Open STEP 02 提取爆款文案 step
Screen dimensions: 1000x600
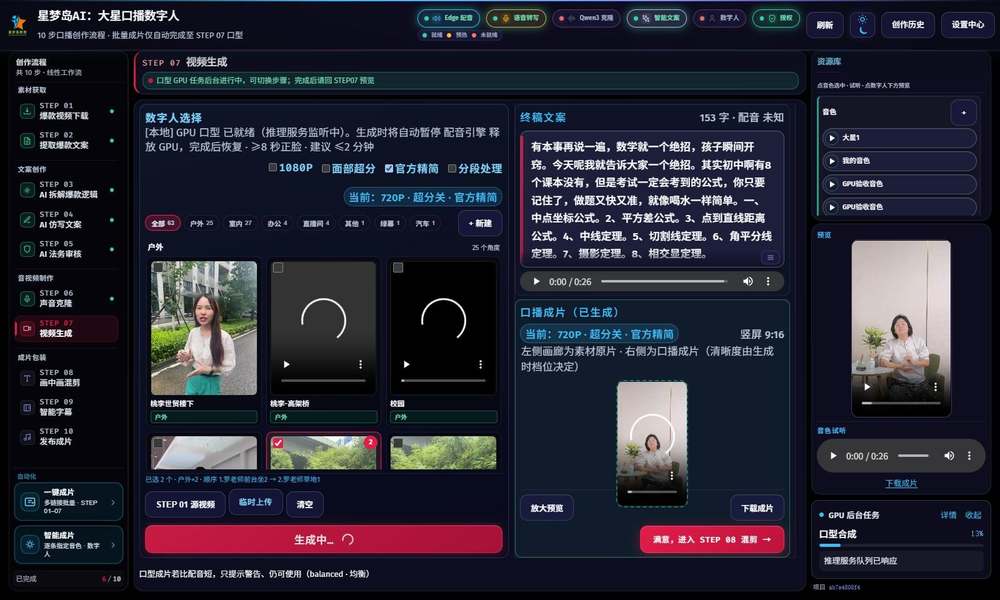[67, 140]
